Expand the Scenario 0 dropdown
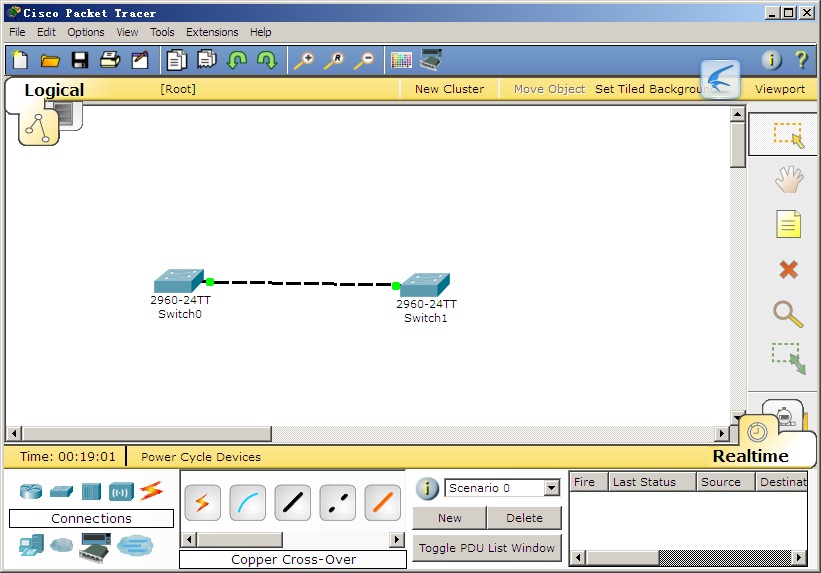Viewport: 821px width, 573px height. [x=551, y=488]
